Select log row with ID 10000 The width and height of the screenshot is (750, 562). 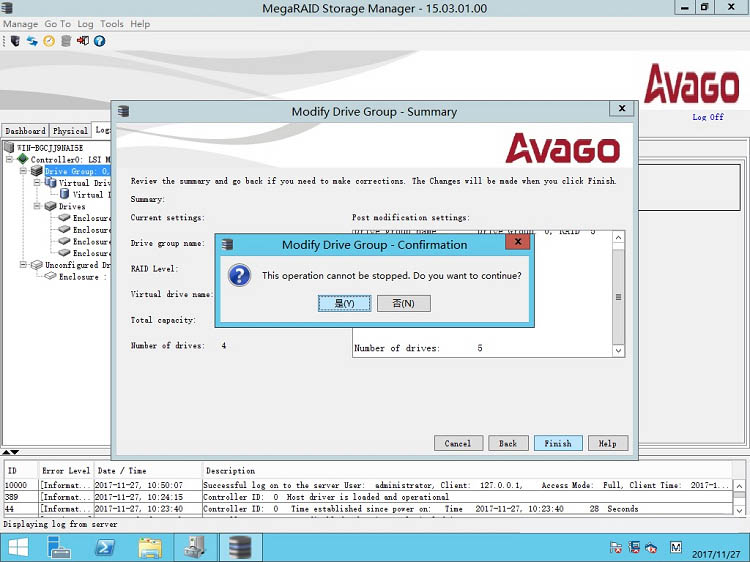click(x=368, y=485)
